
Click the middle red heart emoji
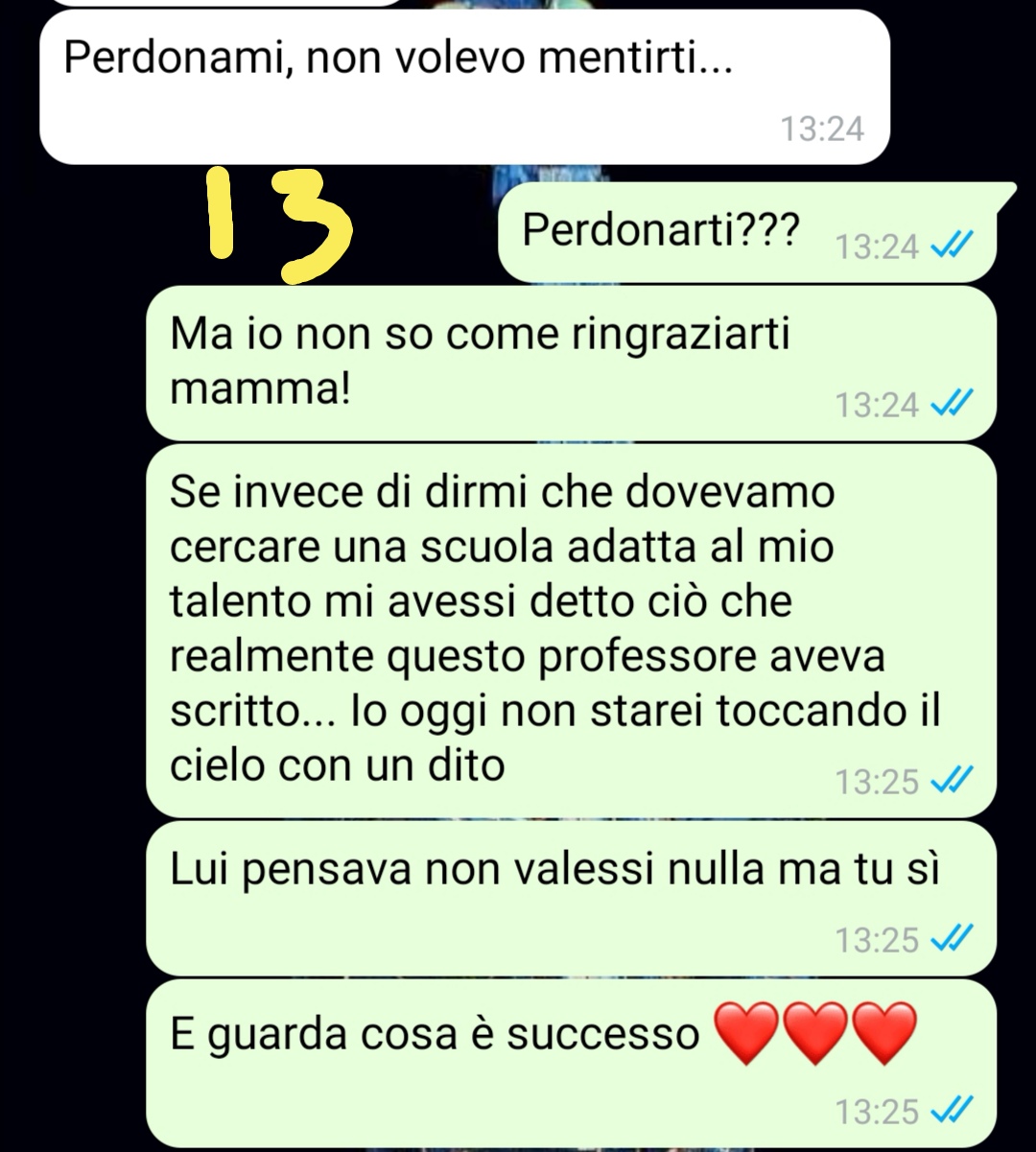pos(815,1033)
